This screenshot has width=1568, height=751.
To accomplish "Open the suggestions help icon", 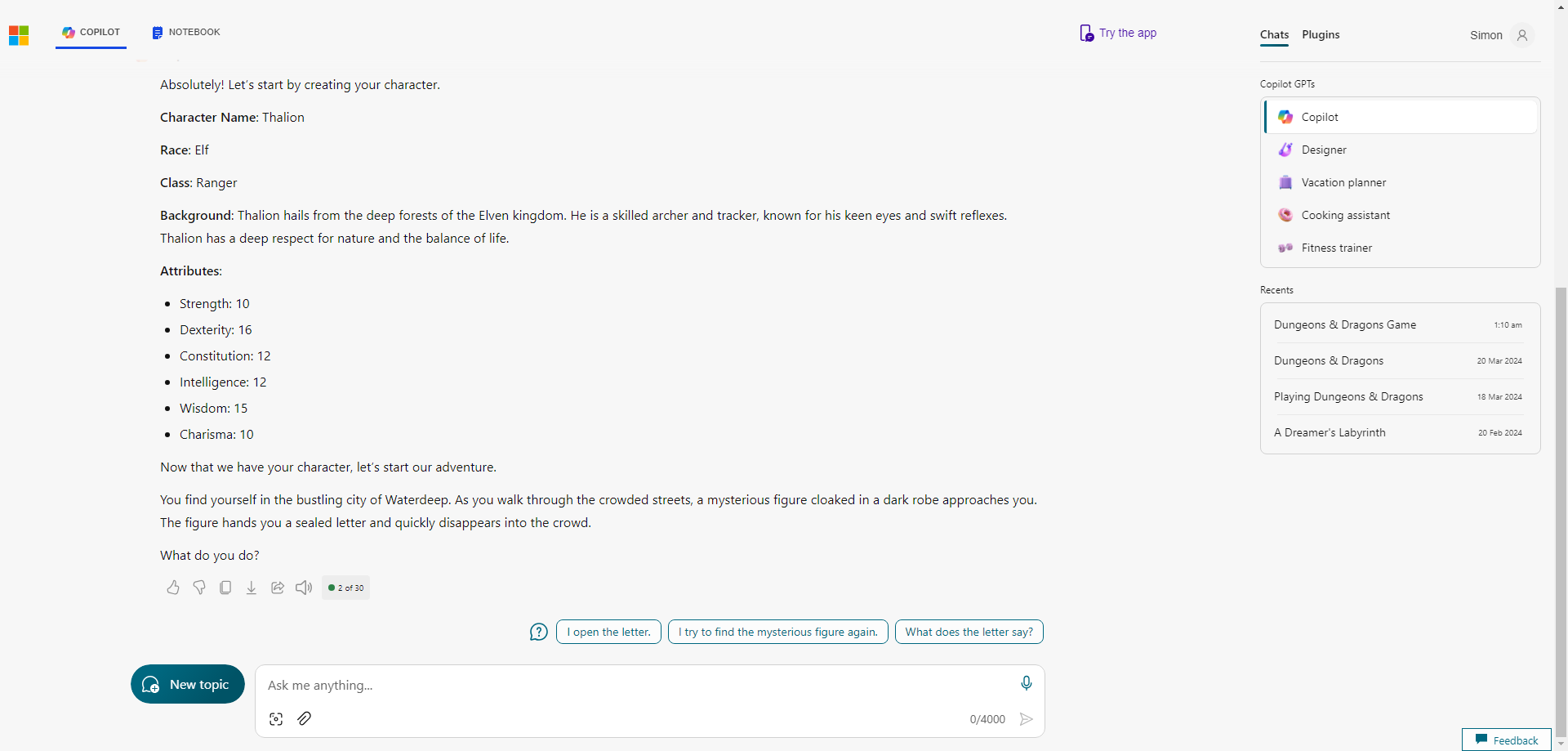I will click(x=539, y=632).
